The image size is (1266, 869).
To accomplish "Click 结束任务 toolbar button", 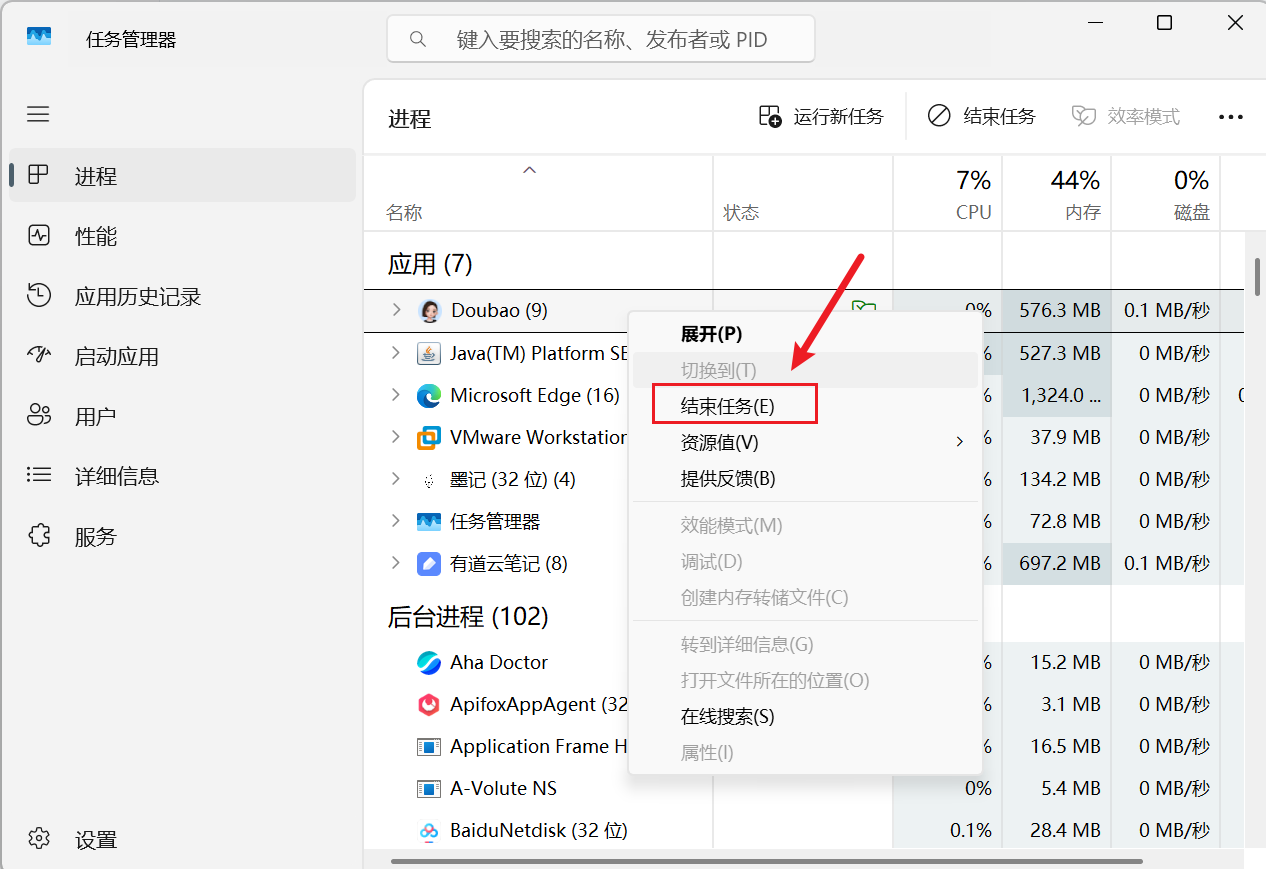I will [981, 117].
